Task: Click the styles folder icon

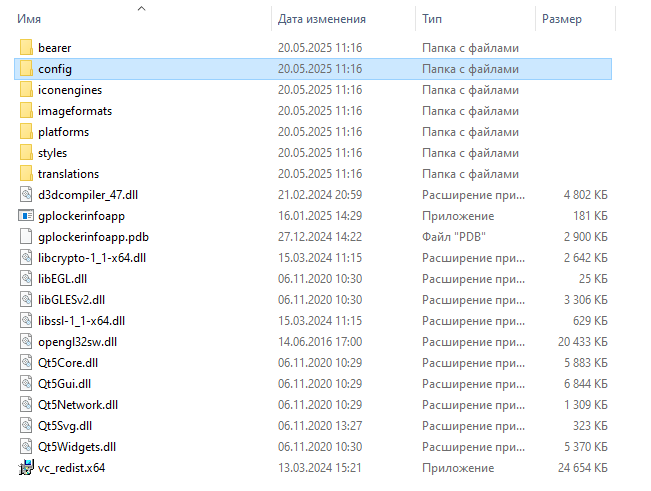Action: 26,152
